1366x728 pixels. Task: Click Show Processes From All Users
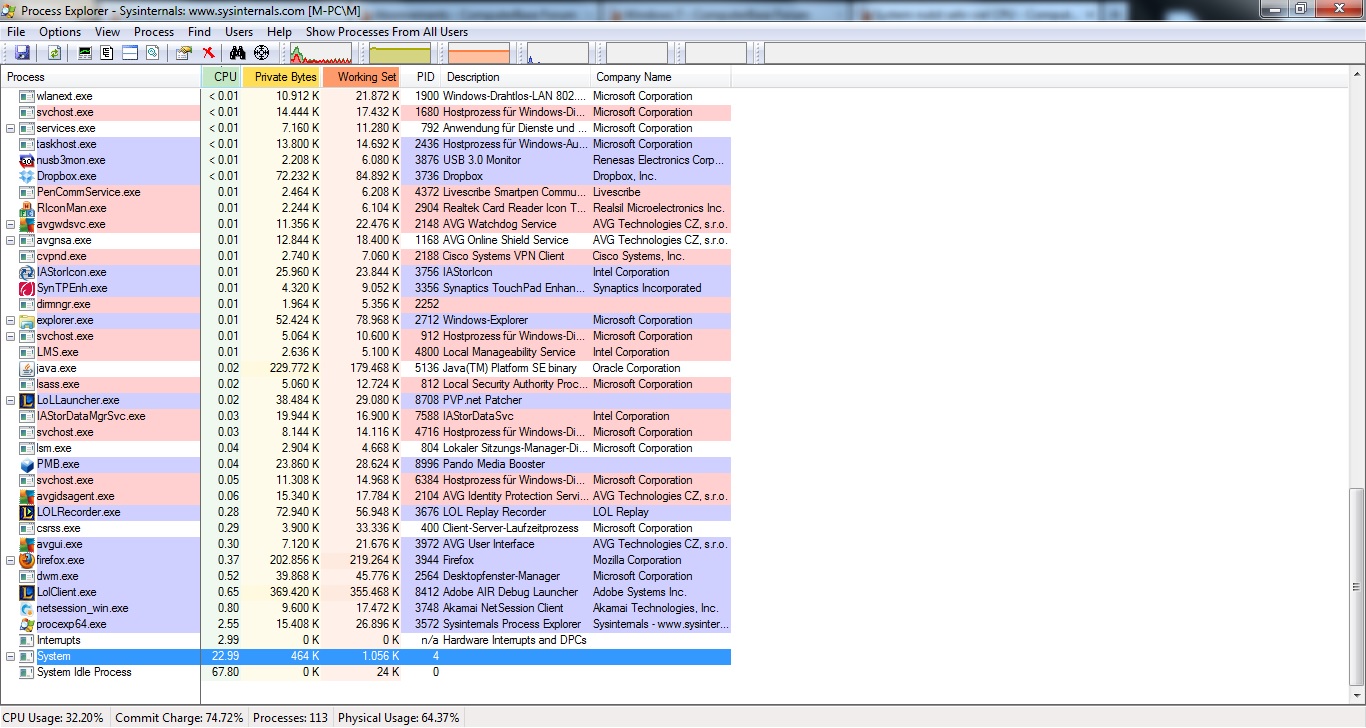(x=387, y=32)
